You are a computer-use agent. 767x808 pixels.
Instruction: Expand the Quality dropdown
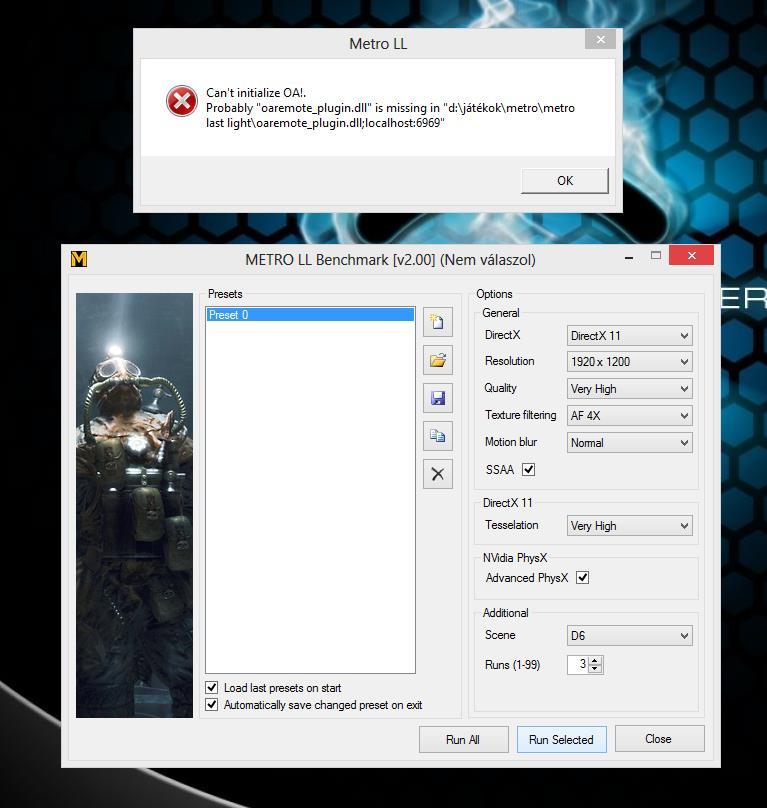coord(629,389)
